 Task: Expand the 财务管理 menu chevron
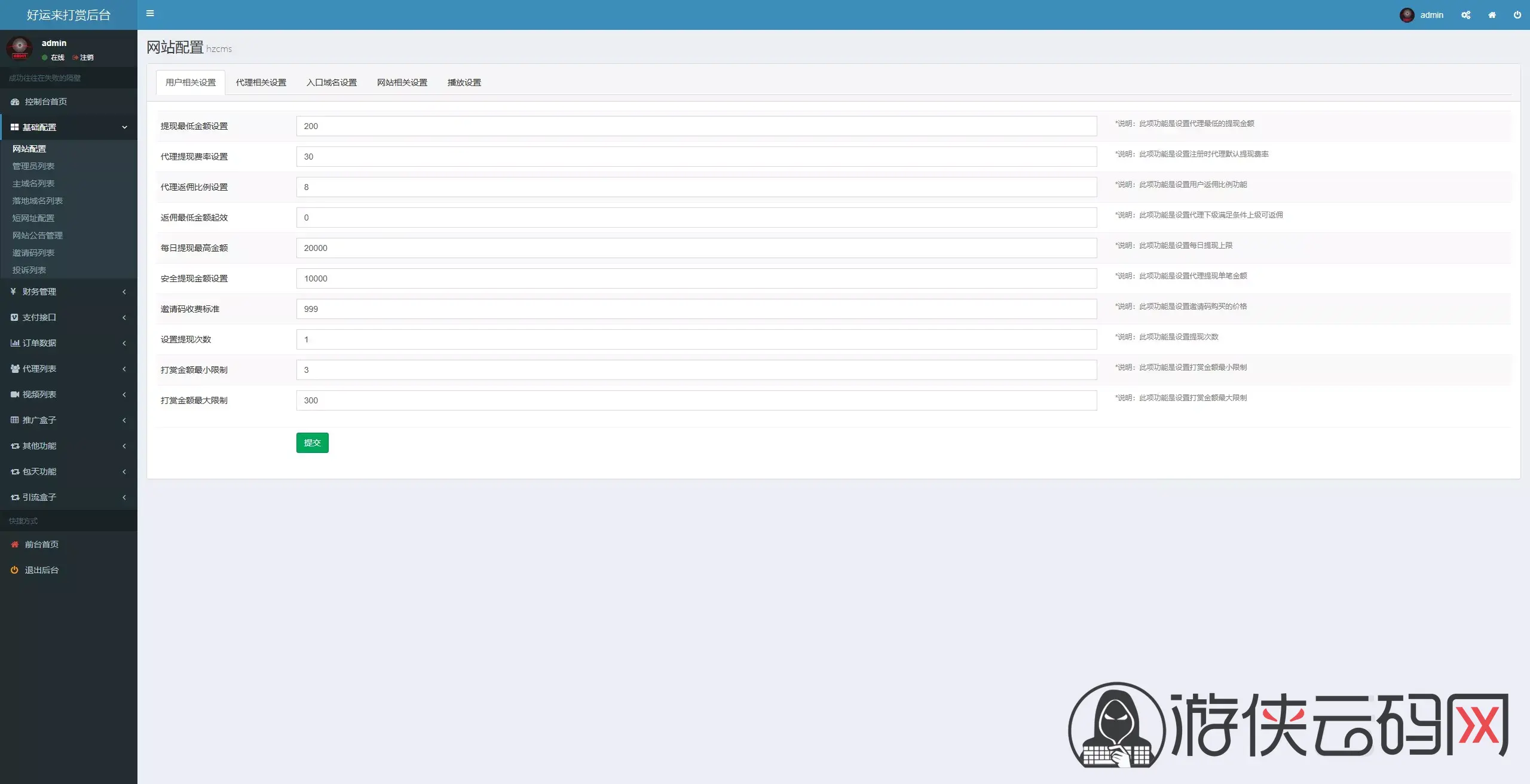click(x=124, y=292)
